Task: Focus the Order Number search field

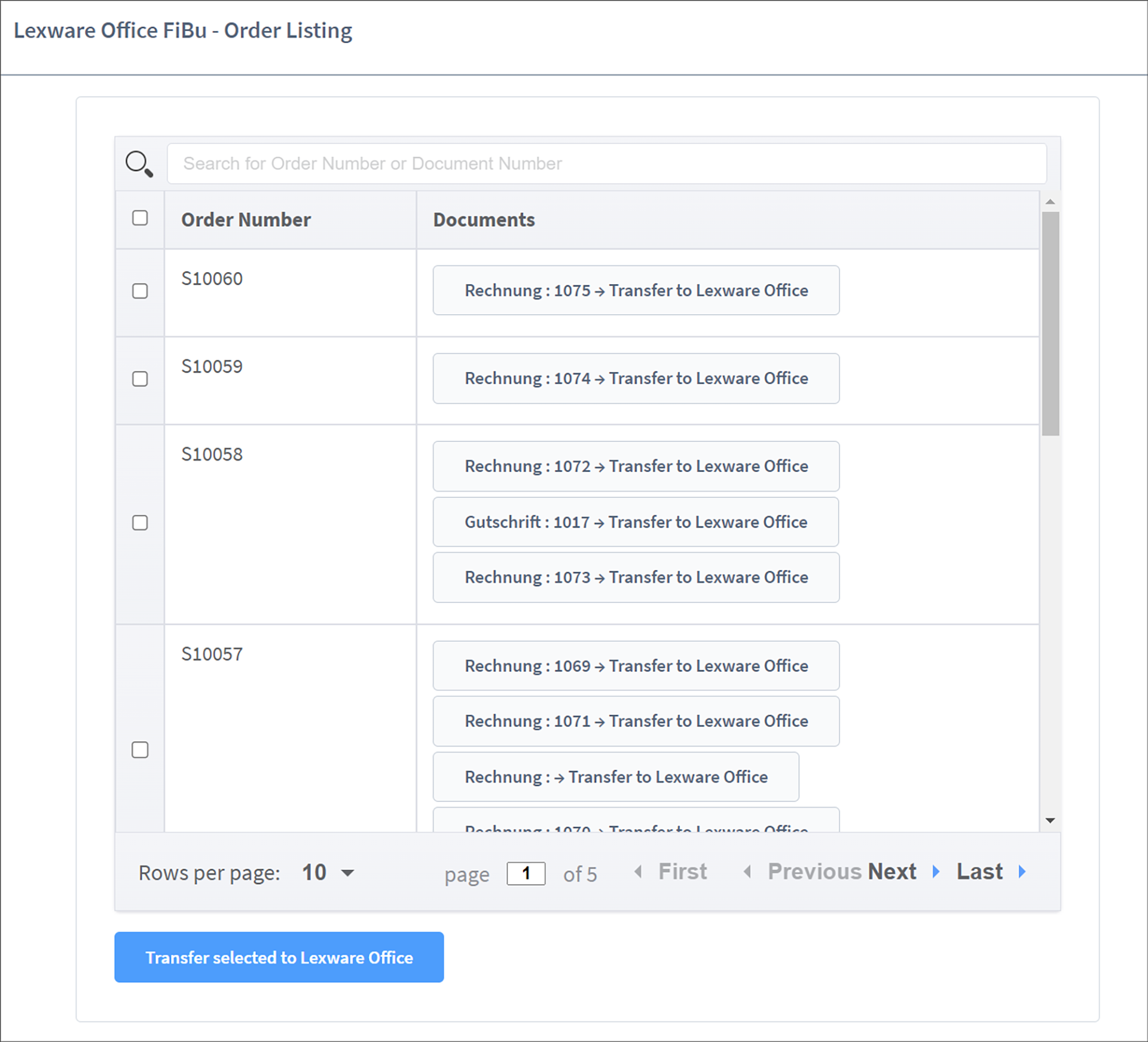Action: click(x=607, y=163)
